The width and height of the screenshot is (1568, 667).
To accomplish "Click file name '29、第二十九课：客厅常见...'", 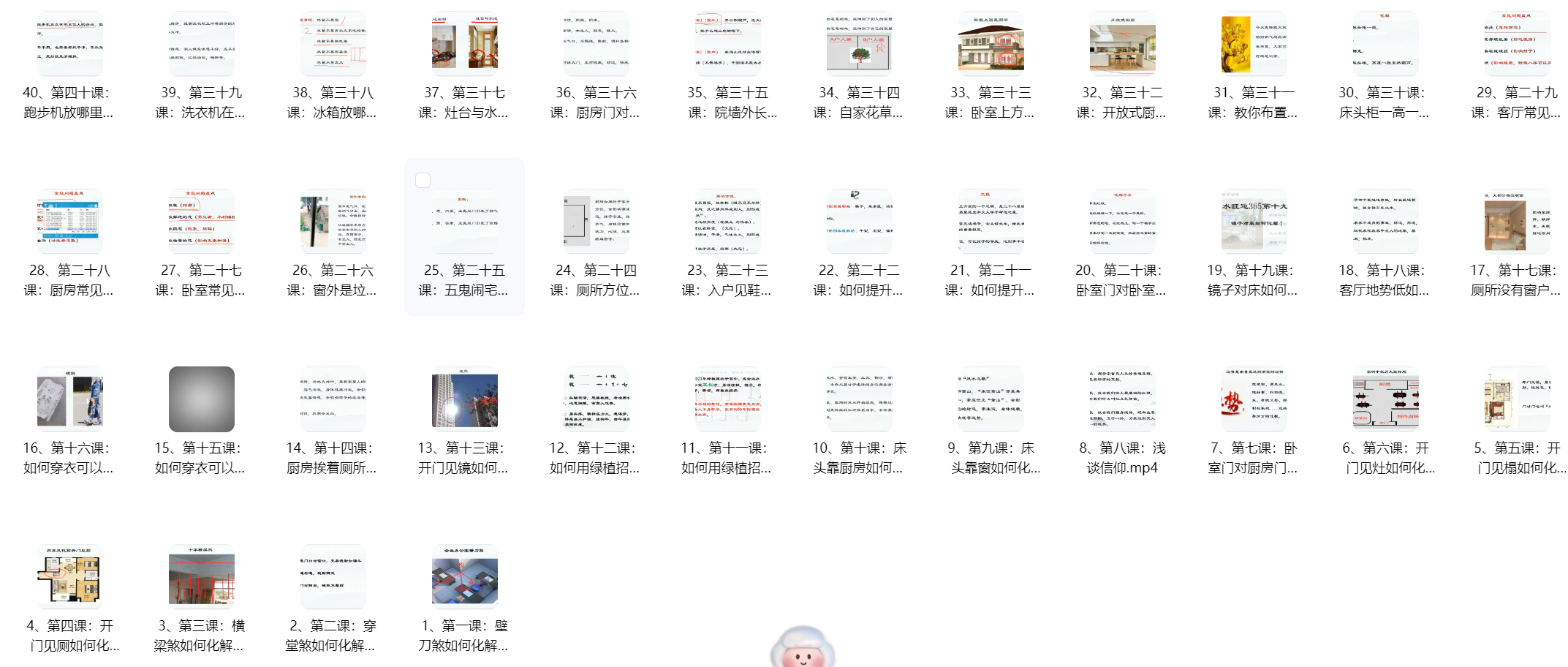I will [x=1516, y=102].
